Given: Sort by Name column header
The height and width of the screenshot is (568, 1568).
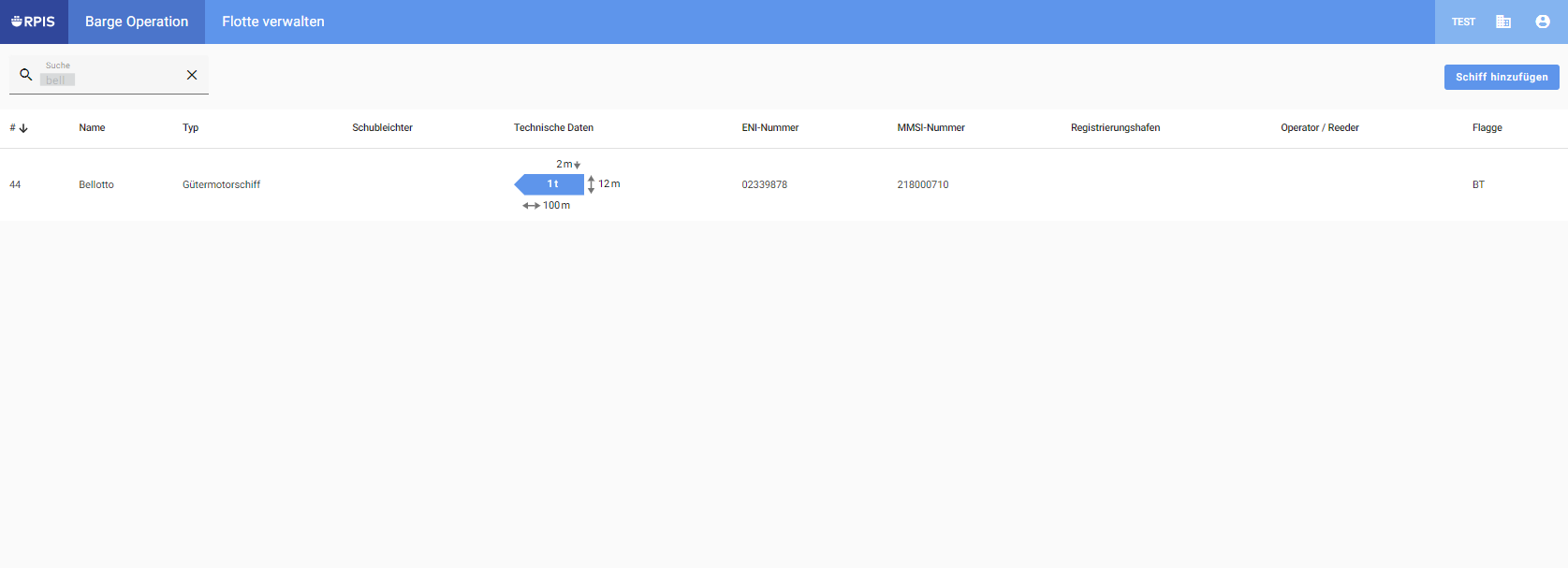Looking at the screenshot, I should 92,128.
